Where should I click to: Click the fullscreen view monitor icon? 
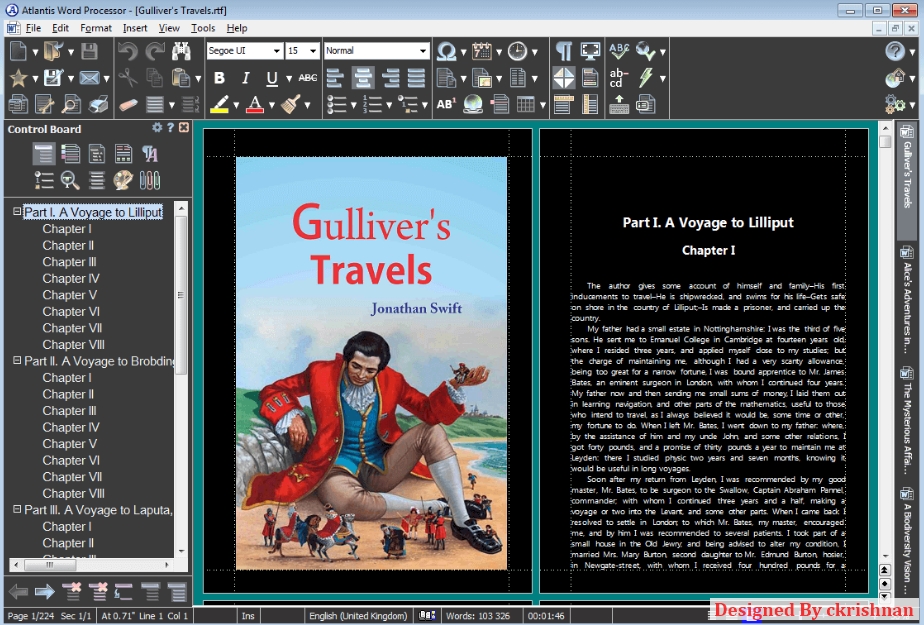click(590, 51)
